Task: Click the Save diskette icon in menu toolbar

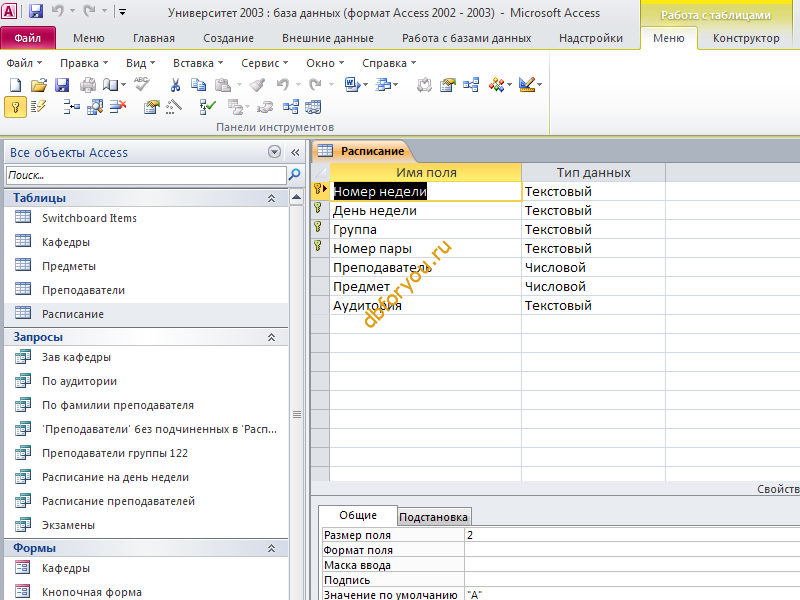Action: click(62, 85)
